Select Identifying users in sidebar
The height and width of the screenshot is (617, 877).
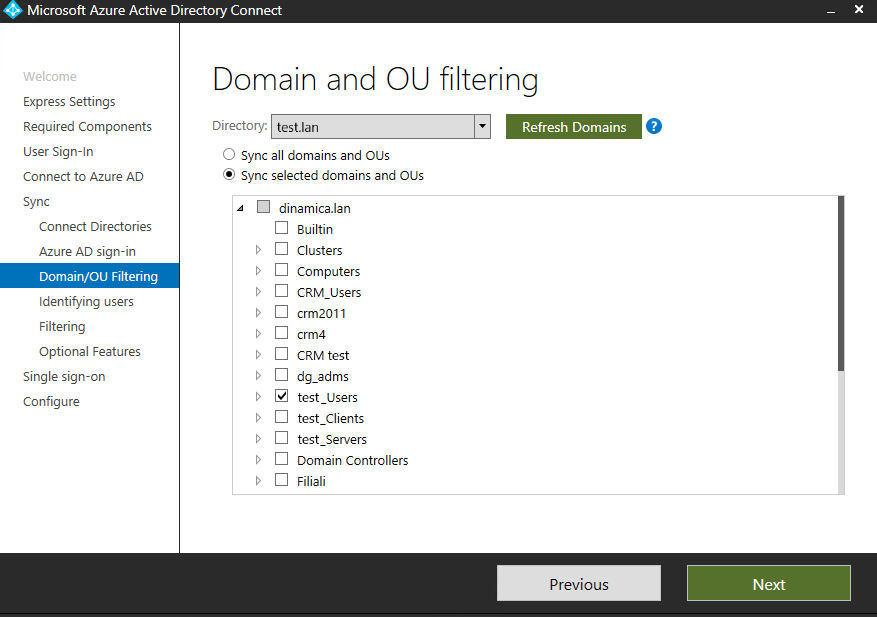point(86,302)
